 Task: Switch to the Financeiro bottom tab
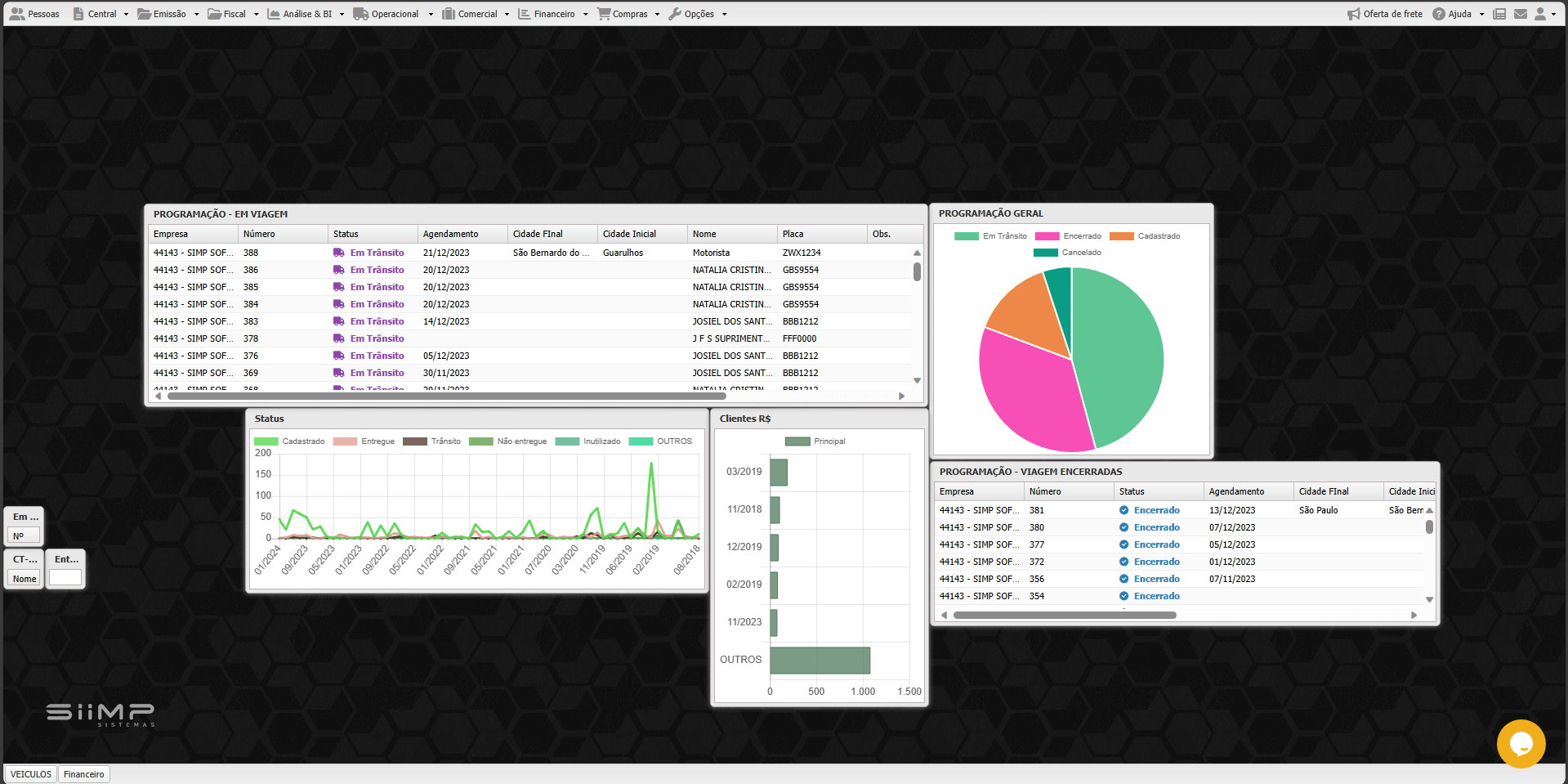84,774
